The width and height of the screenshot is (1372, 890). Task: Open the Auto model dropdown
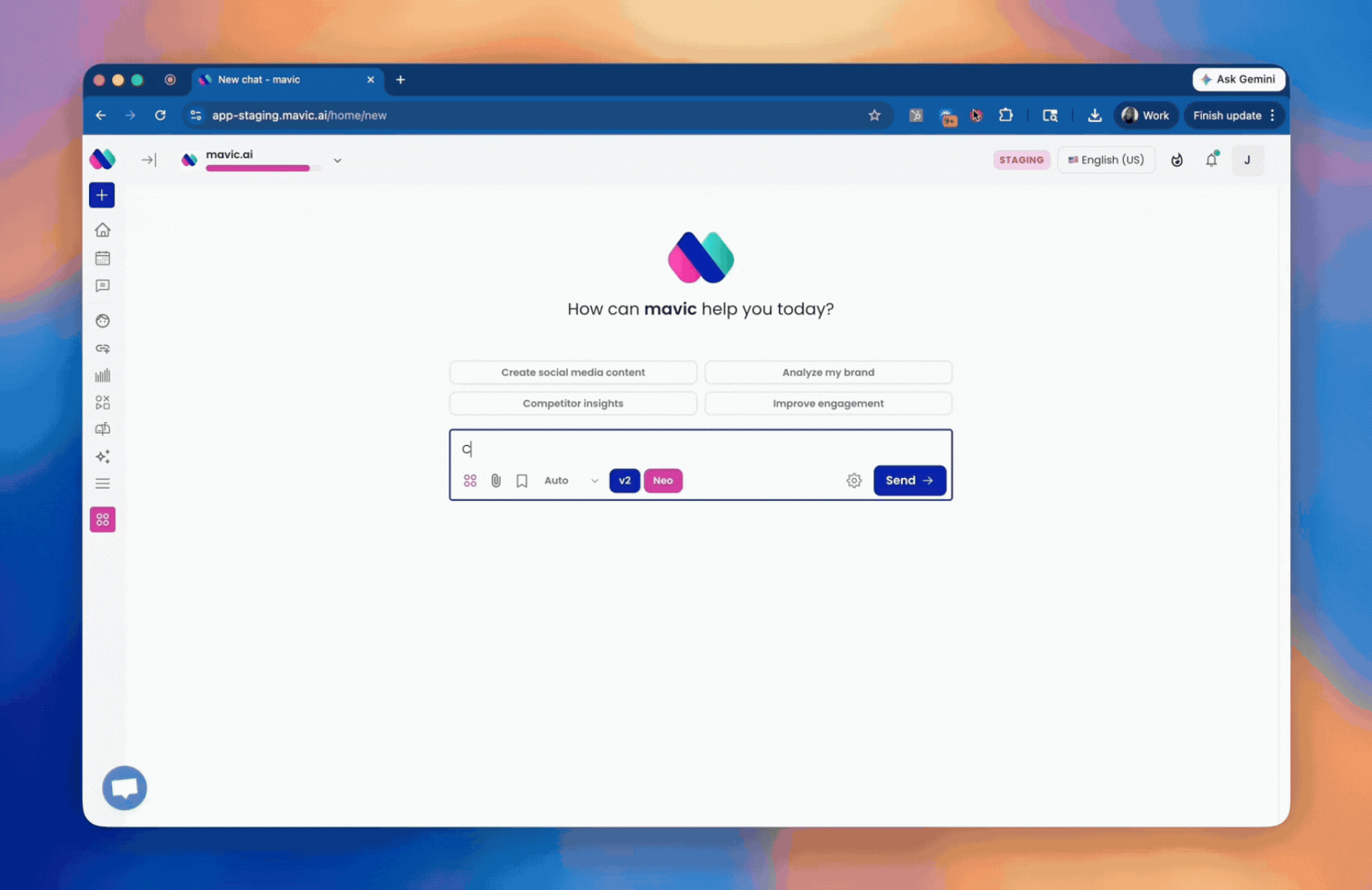coord(571,480)
